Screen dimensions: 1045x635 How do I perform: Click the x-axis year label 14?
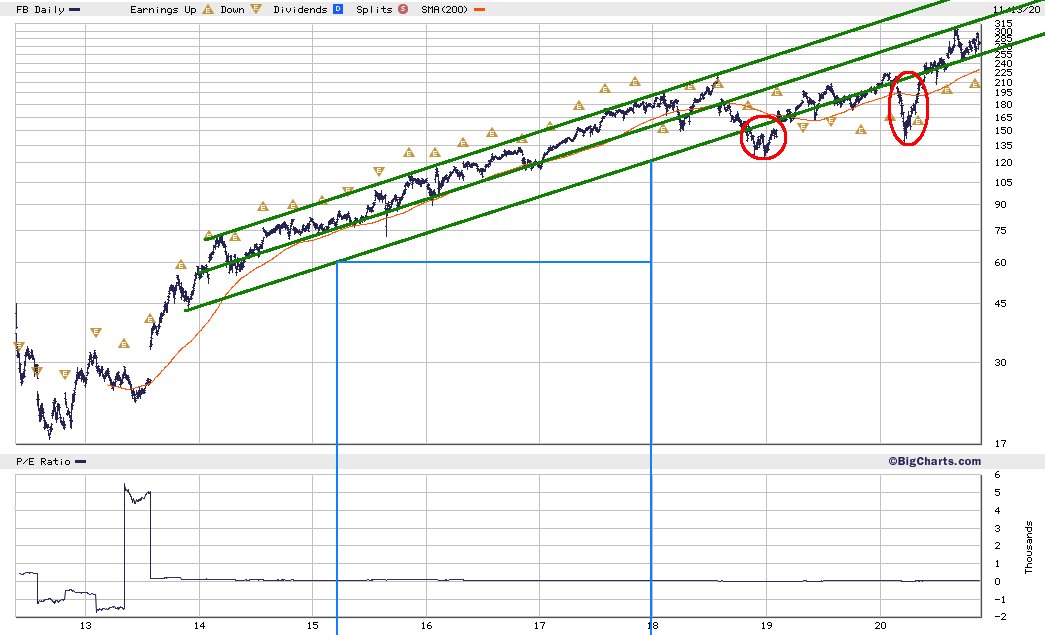click(x=199, y=625)
